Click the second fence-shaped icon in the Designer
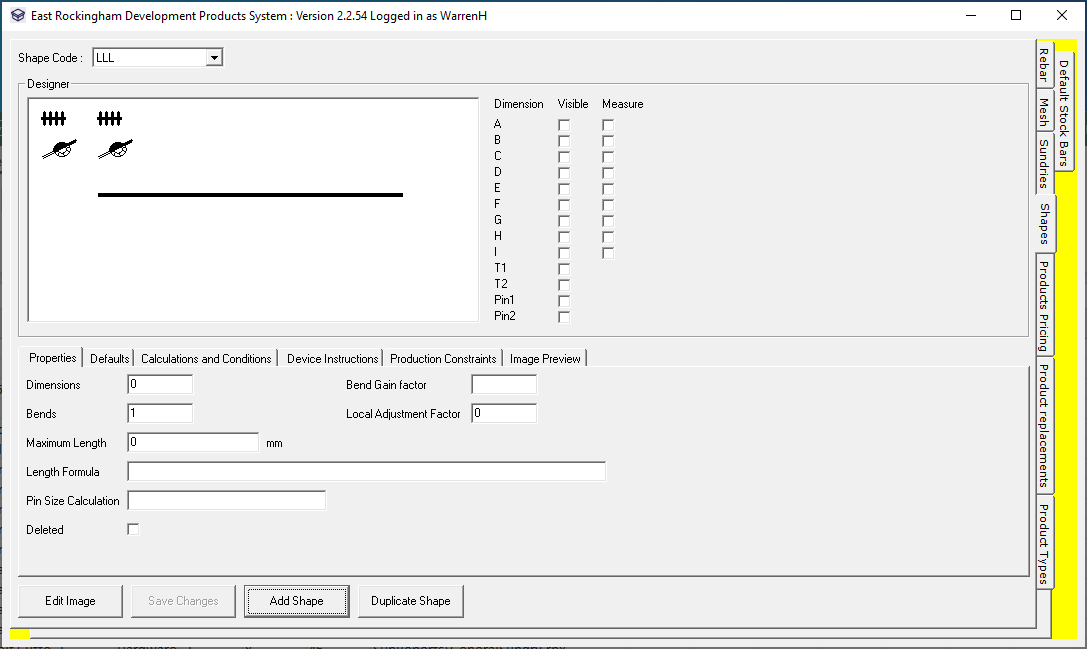Viewport: 1087px width, 649px height. tap(109, 119)
